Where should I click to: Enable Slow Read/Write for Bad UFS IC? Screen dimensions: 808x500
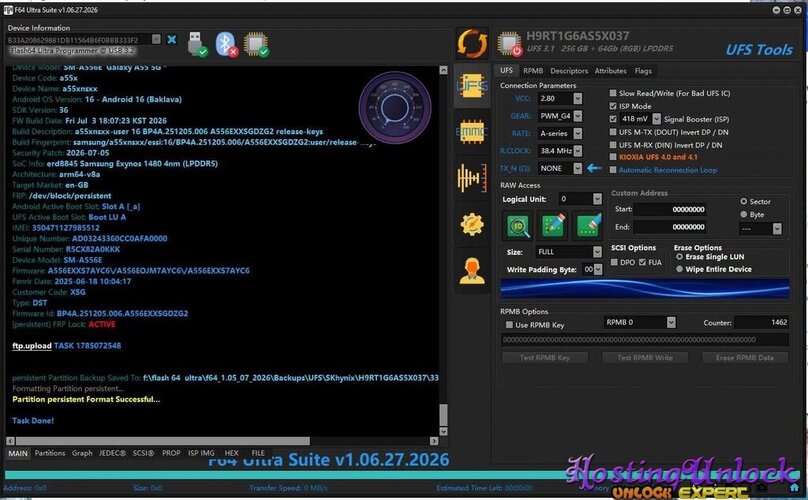point(613,93)
